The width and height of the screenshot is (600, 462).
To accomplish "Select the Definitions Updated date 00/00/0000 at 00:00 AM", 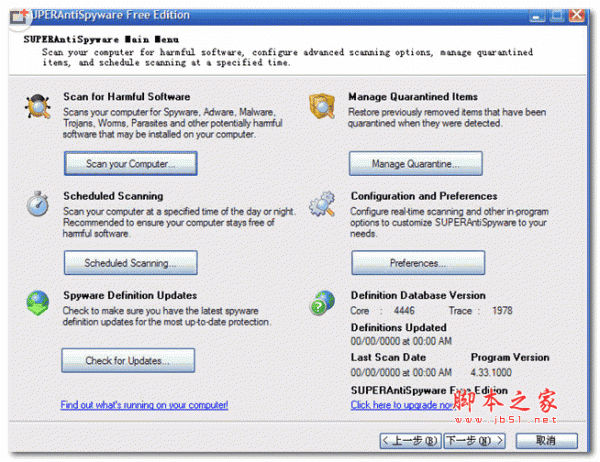I will pyautogui.click(x=401, y=341).
